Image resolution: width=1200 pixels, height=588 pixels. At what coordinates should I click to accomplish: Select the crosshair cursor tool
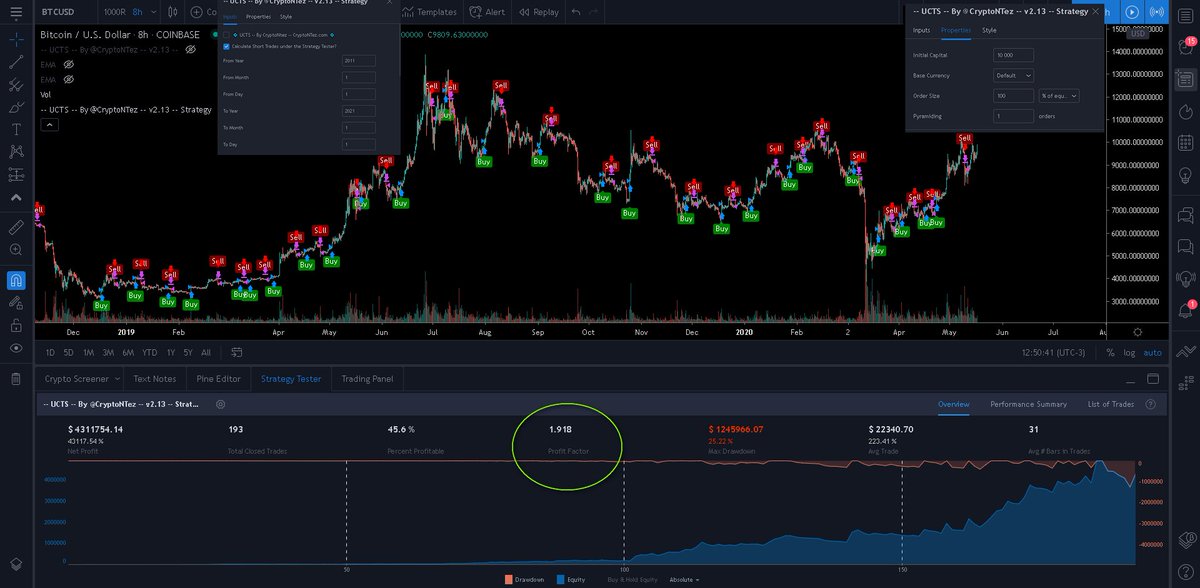[15, 39]
